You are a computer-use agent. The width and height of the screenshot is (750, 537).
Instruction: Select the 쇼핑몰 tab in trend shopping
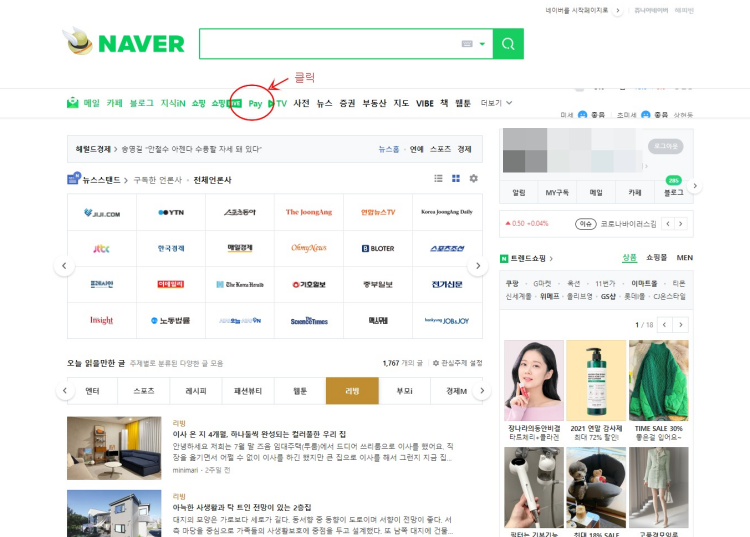coord(656,257)
